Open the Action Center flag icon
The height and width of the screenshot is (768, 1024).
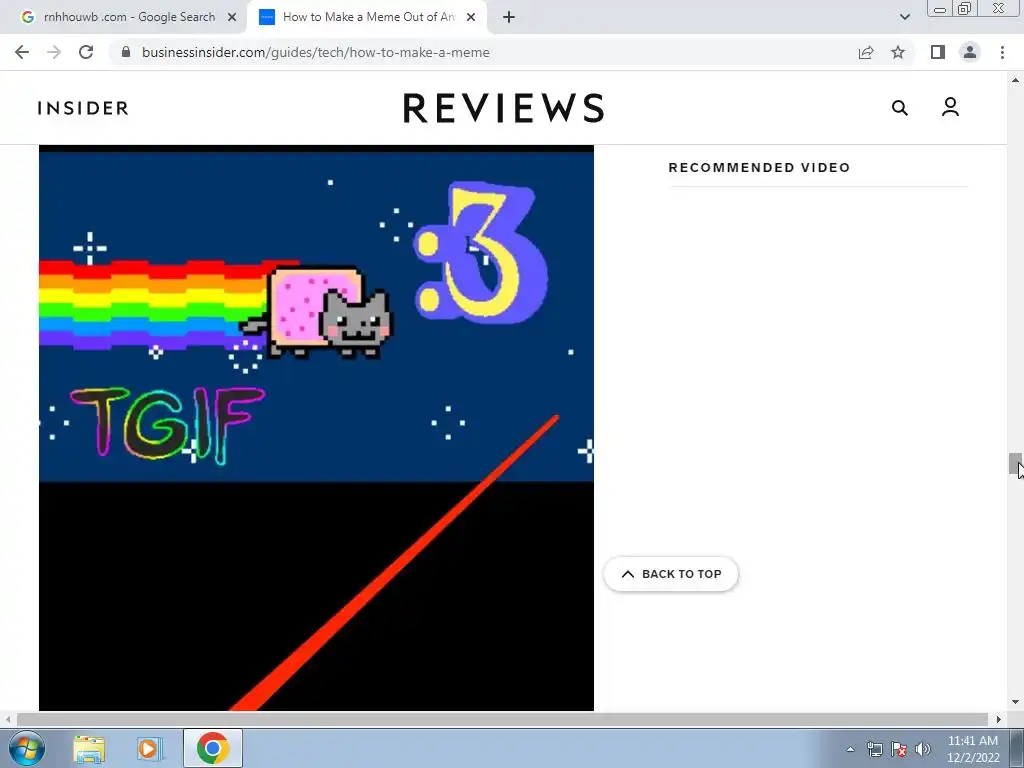tap(899, 749)
